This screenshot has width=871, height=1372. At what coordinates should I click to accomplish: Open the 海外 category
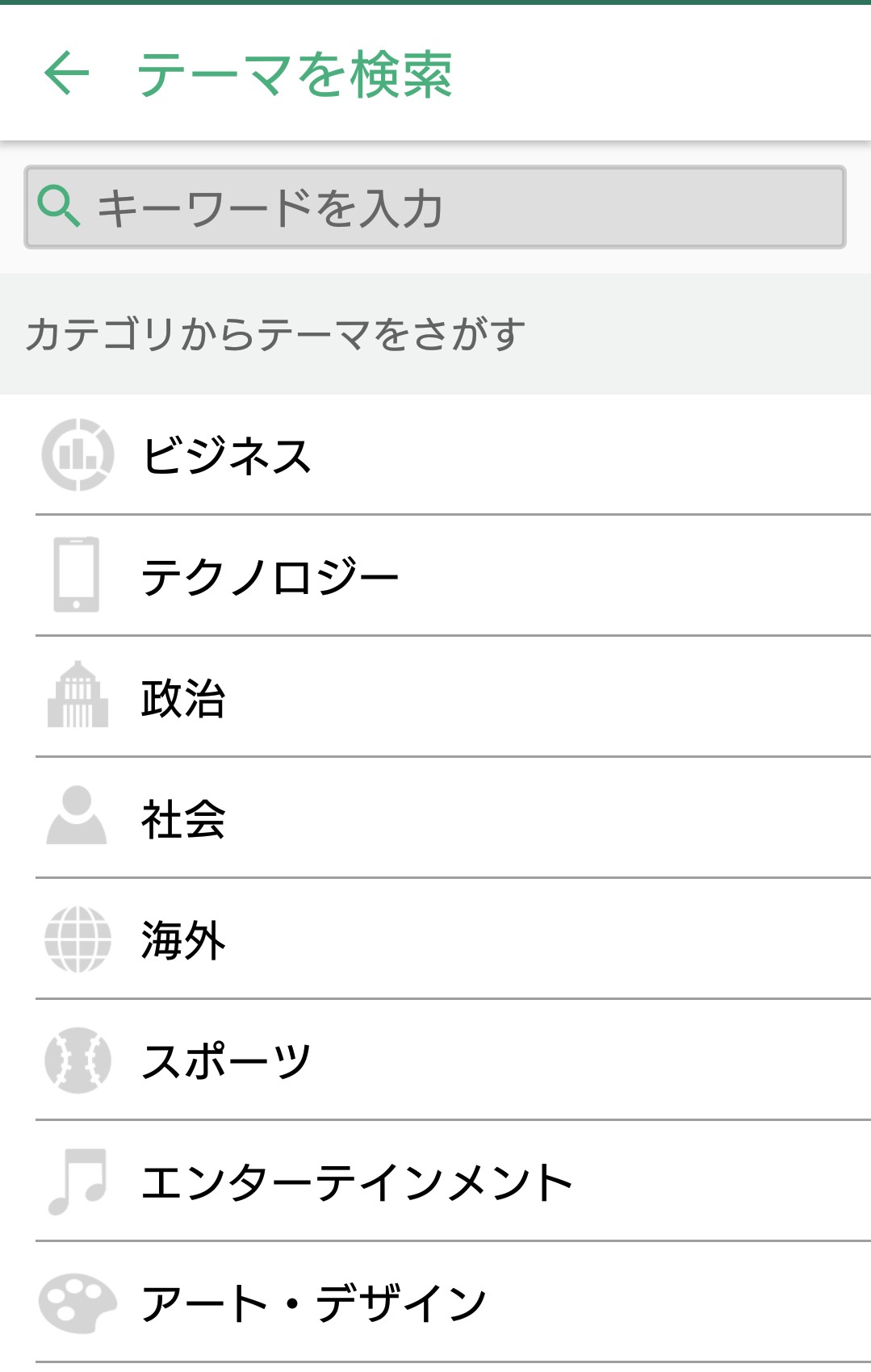click(x=183, y=939)
